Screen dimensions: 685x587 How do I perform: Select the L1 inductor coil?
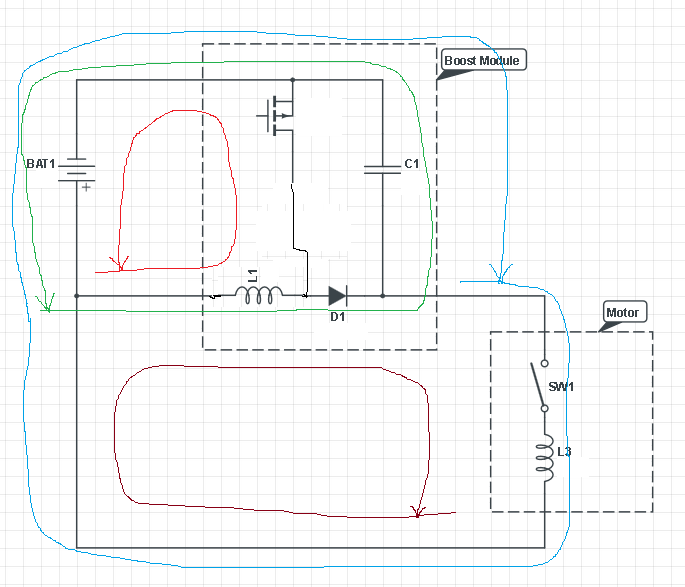pos(259,295)
